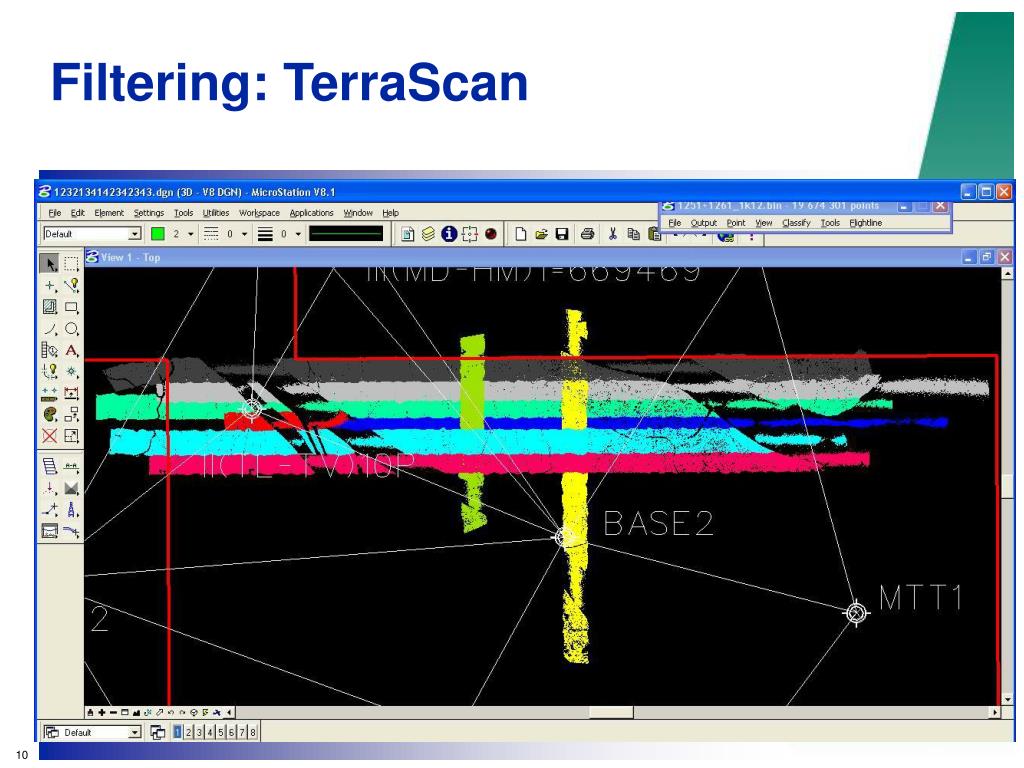This screenshot has width=1024, height=768.
Task: Open the Tags tool
Action: [x=50, y=350]
